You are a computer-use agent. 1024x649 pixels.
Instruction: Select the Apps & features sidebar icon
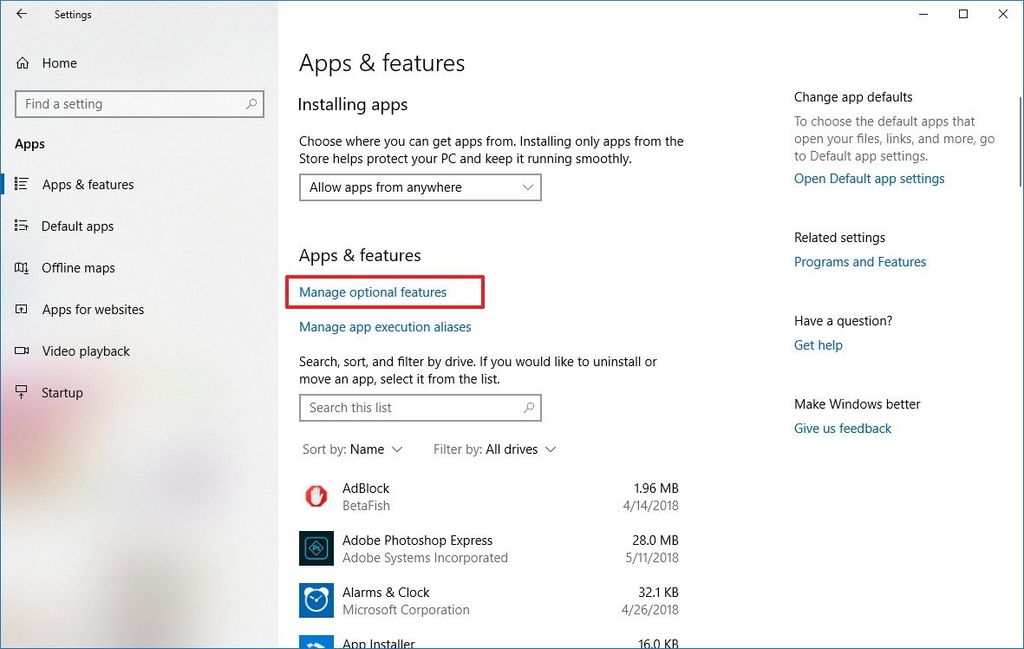point(22,184)
